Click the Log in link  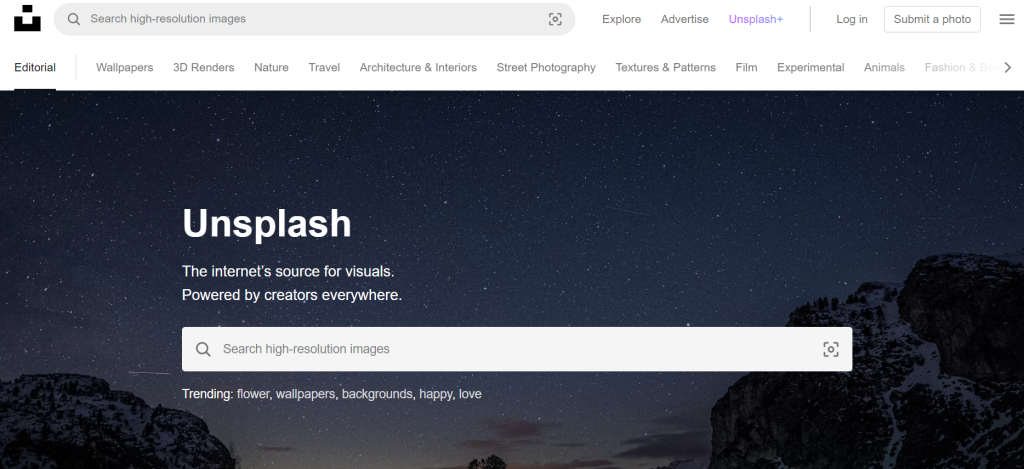[852, 19]
